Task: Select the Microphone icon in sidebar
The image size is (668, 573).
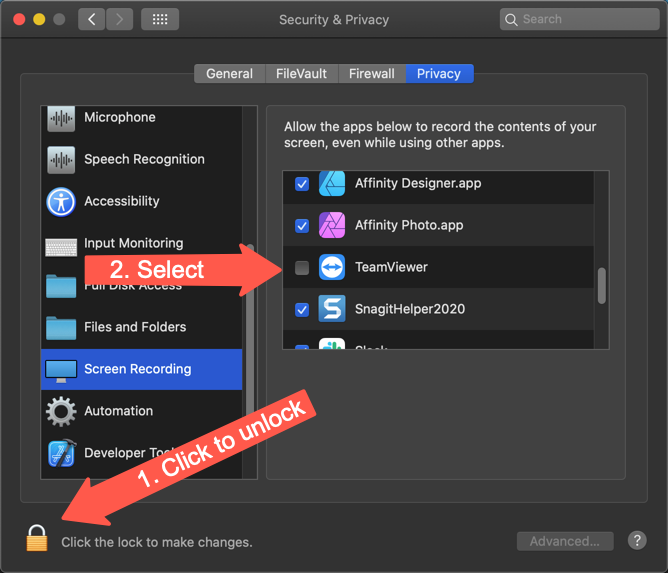Action: point(61,118)
